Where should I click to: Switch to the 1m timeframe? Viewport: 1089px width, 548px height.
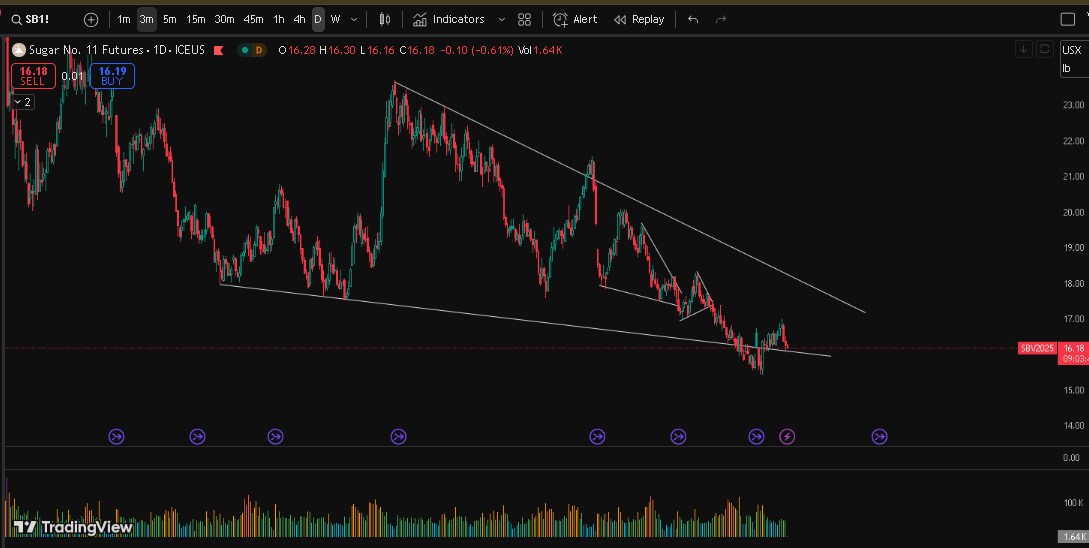[x=124, y=19]
